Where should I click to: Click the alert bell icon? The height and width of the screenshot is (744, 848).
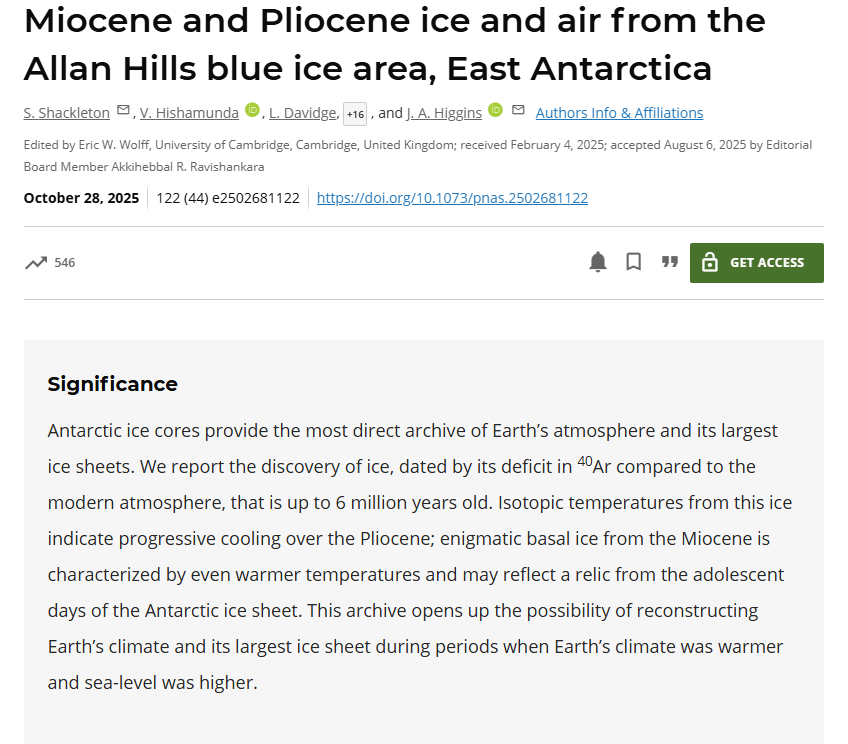598,262
